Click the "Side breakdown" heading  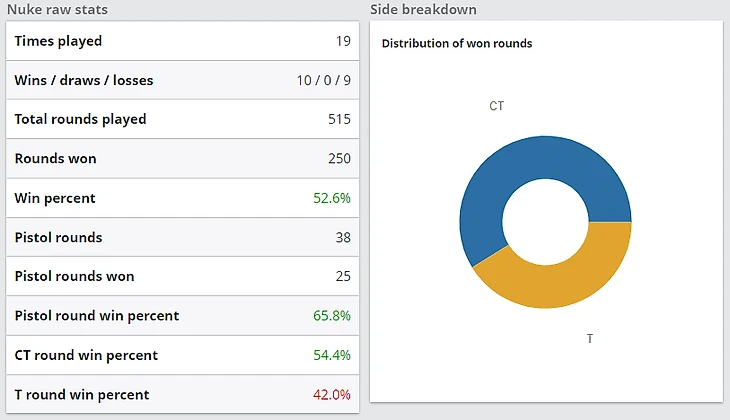tap(423, 10)
